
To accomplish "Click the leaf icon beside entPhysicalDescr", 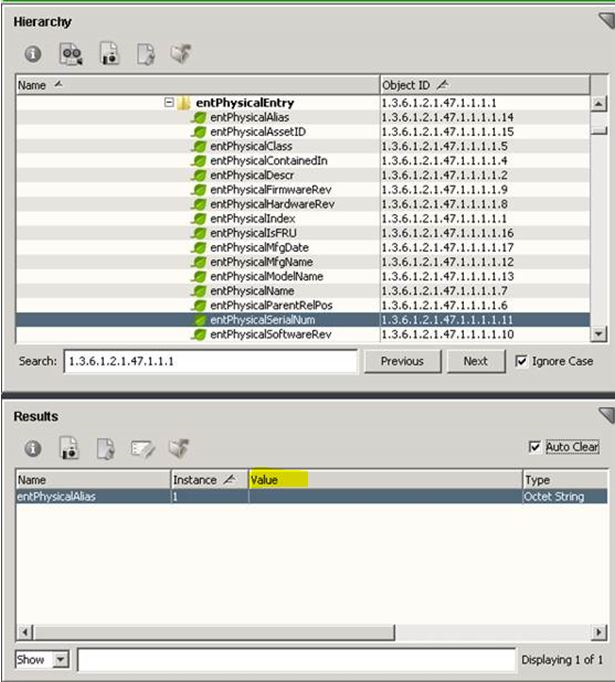I will [199, 175].
